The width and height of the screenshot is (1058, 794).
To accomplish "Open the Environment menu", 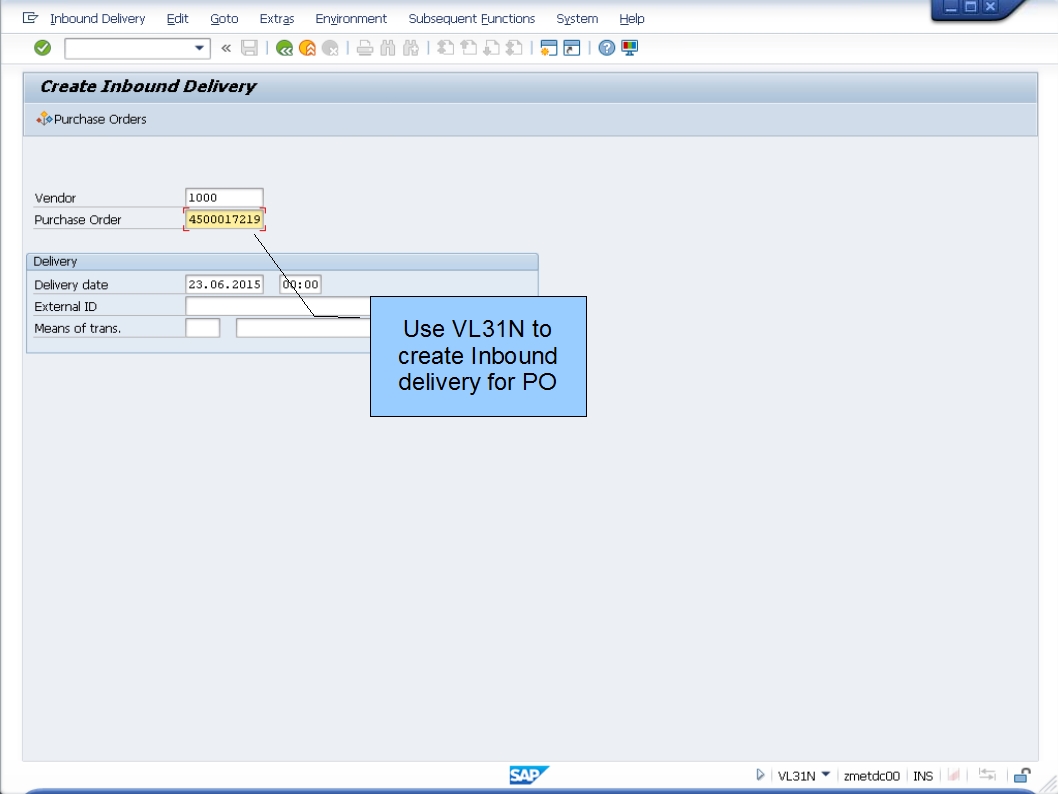I will [351, 18].
